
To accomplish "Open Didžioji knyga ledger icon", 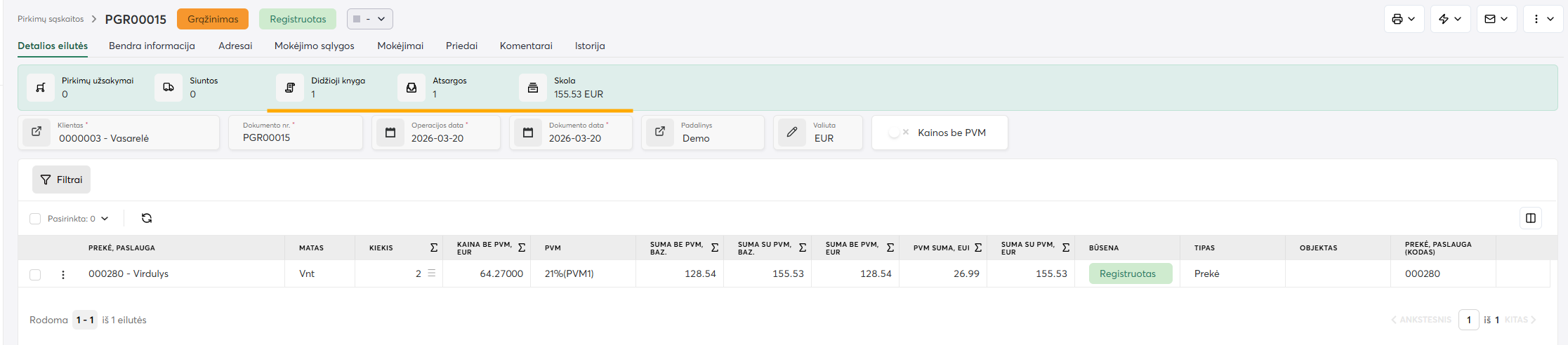I will [290, 88].
